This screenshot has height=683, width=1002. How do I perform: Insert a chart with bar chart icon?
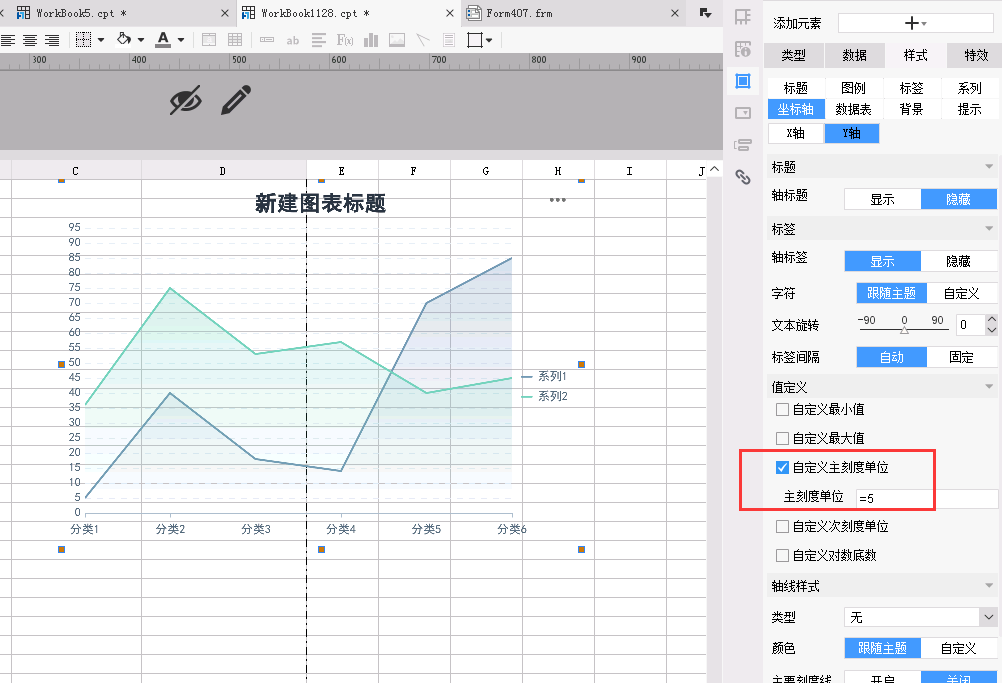pyautogui.click(x=371, y=40)
